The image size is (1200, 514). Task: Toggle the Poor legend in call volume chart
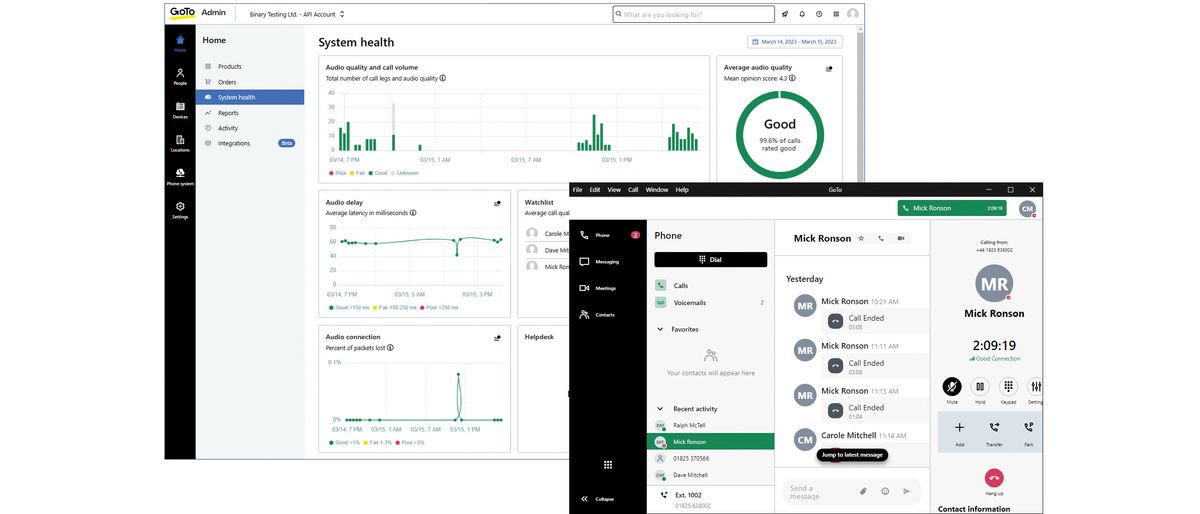click(x=337, y=173)
